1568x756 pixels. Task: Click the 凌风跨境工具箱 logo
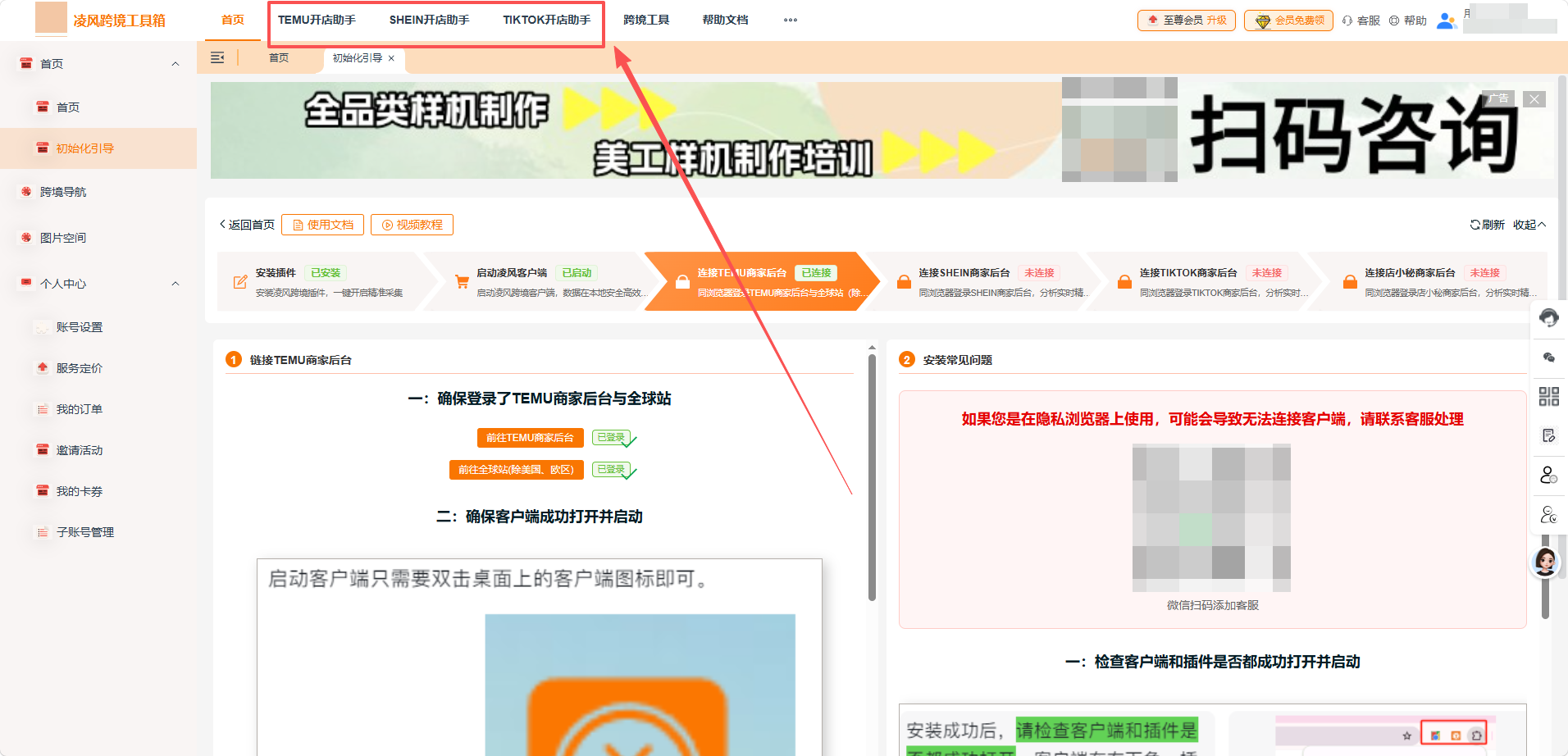coord(101,20)
